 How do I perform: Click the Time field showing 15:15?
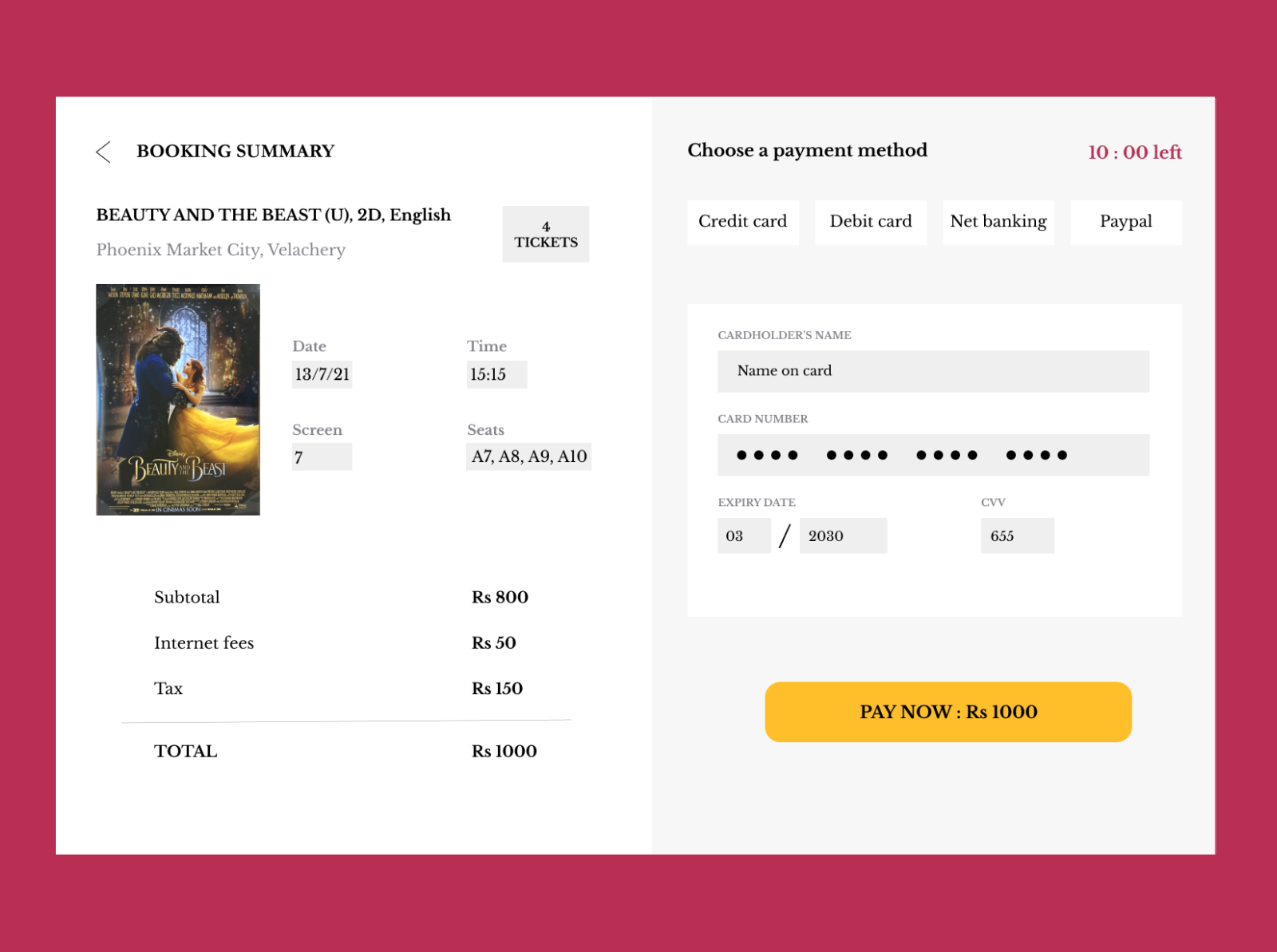[496, 374]
